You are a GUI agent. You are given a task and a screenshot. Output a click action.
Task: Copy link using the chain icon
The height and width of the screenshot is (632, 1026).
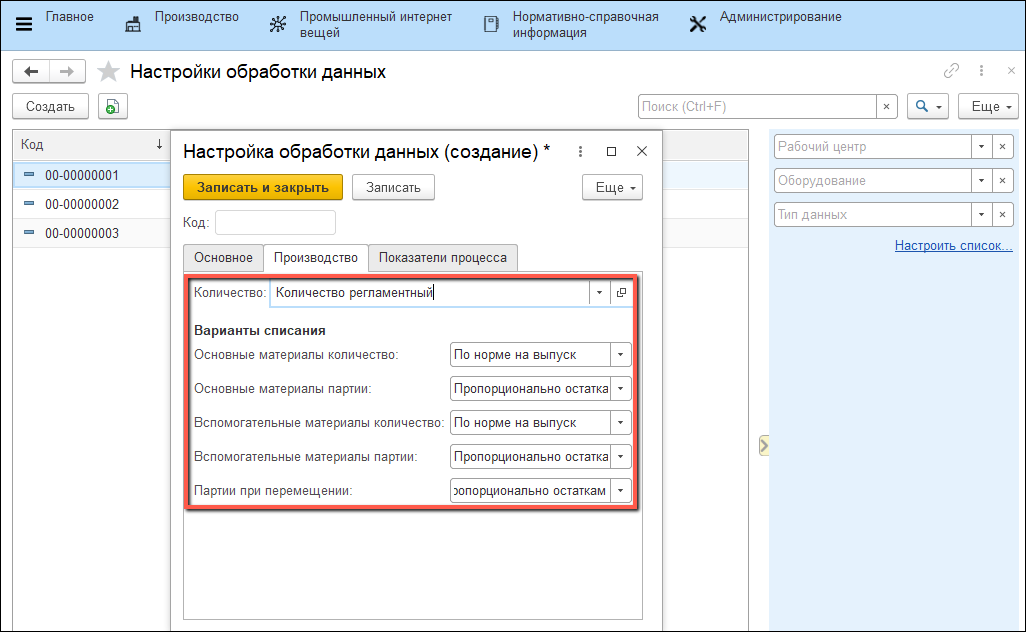click(x=951, y=71)
